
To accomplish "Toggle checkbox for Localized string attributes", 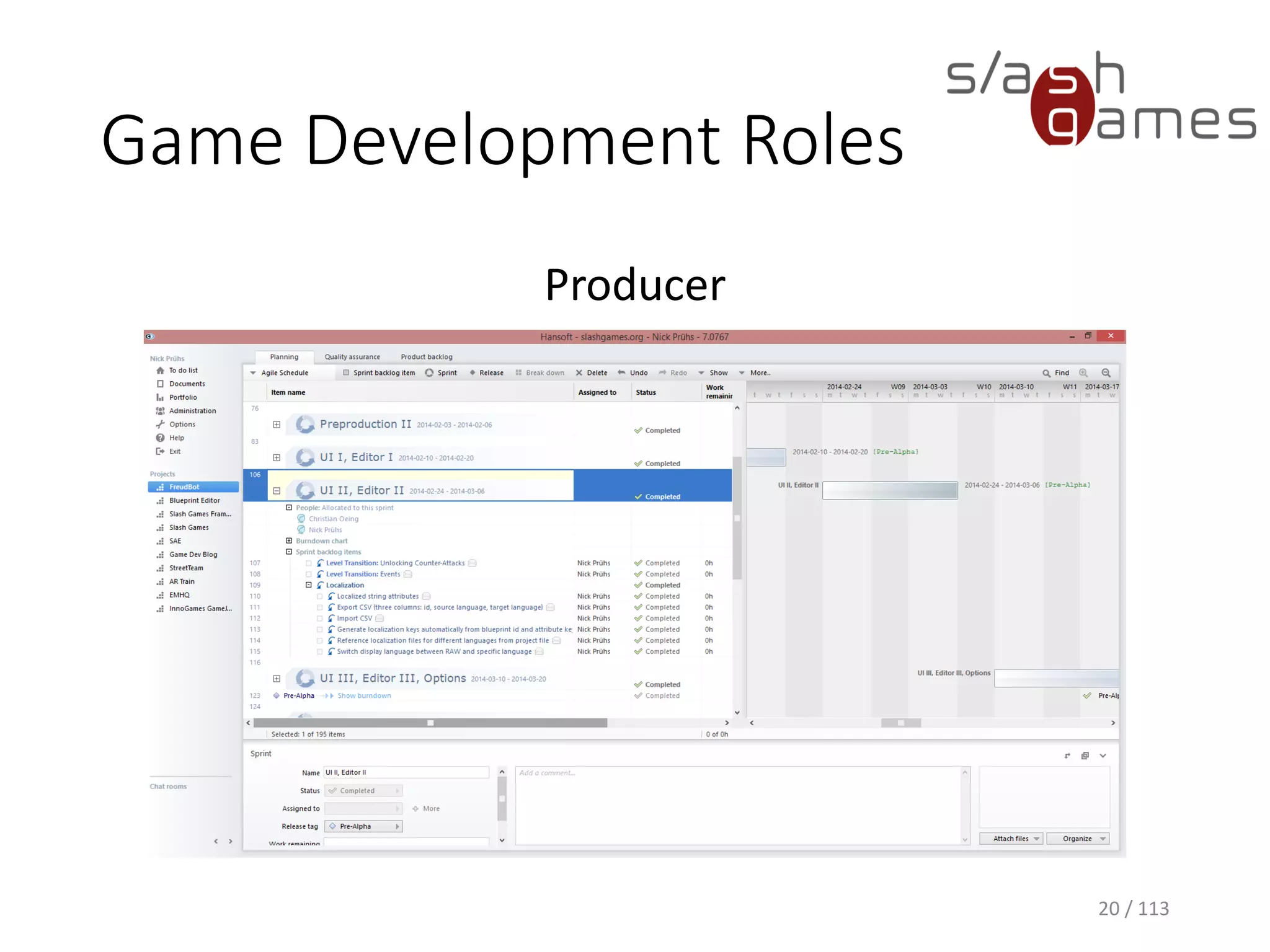I will 320,597.
